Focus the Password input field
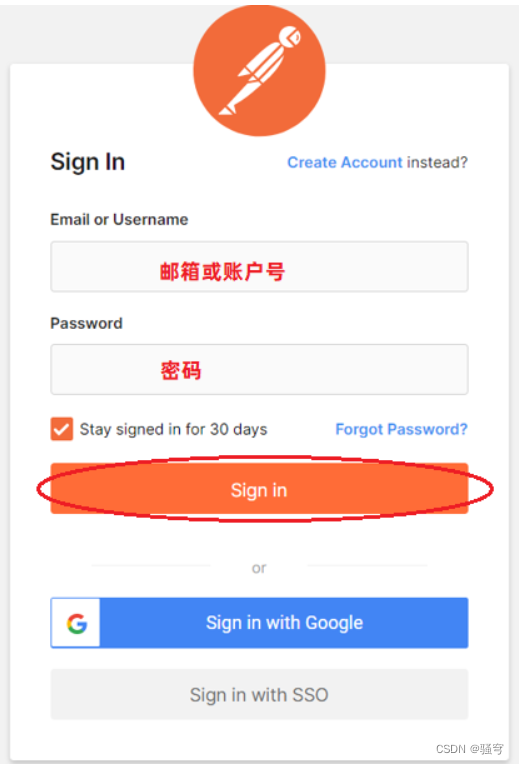The height and width of the screenshot is (764, 519). point(259,369)
